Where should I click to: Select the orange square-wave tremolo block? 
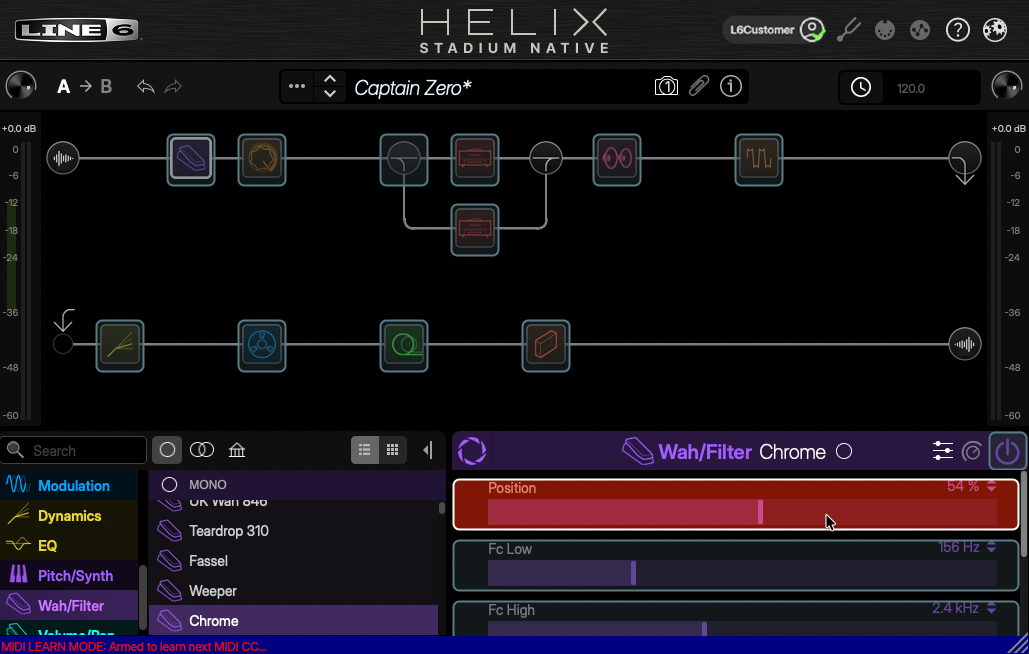click(x=759, y=159)
